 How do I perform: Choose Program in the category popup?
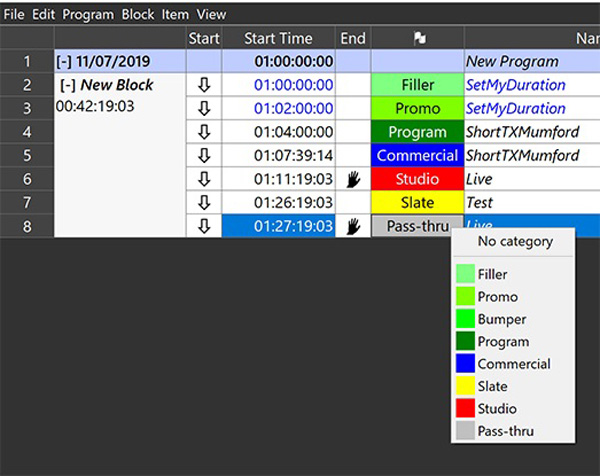click(513, 341)
